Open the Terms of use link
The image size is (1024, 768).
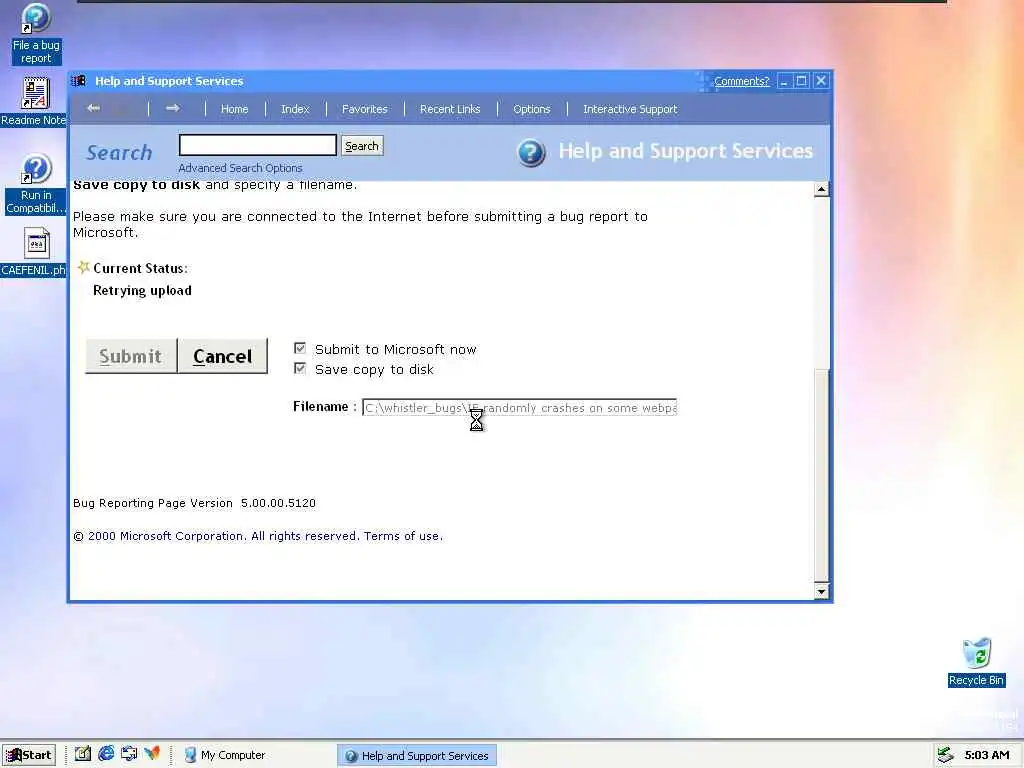402,536
